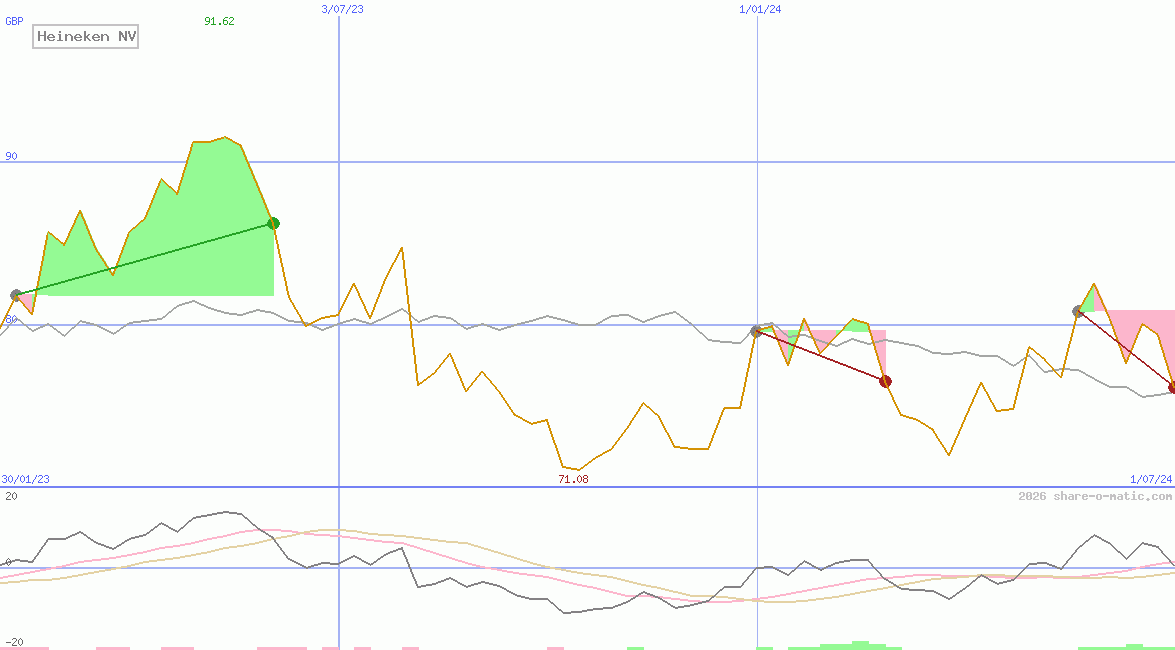Click the oscillator's 20 scale label
Viewport: 1175px width, 650px height.
pos(11,496)
